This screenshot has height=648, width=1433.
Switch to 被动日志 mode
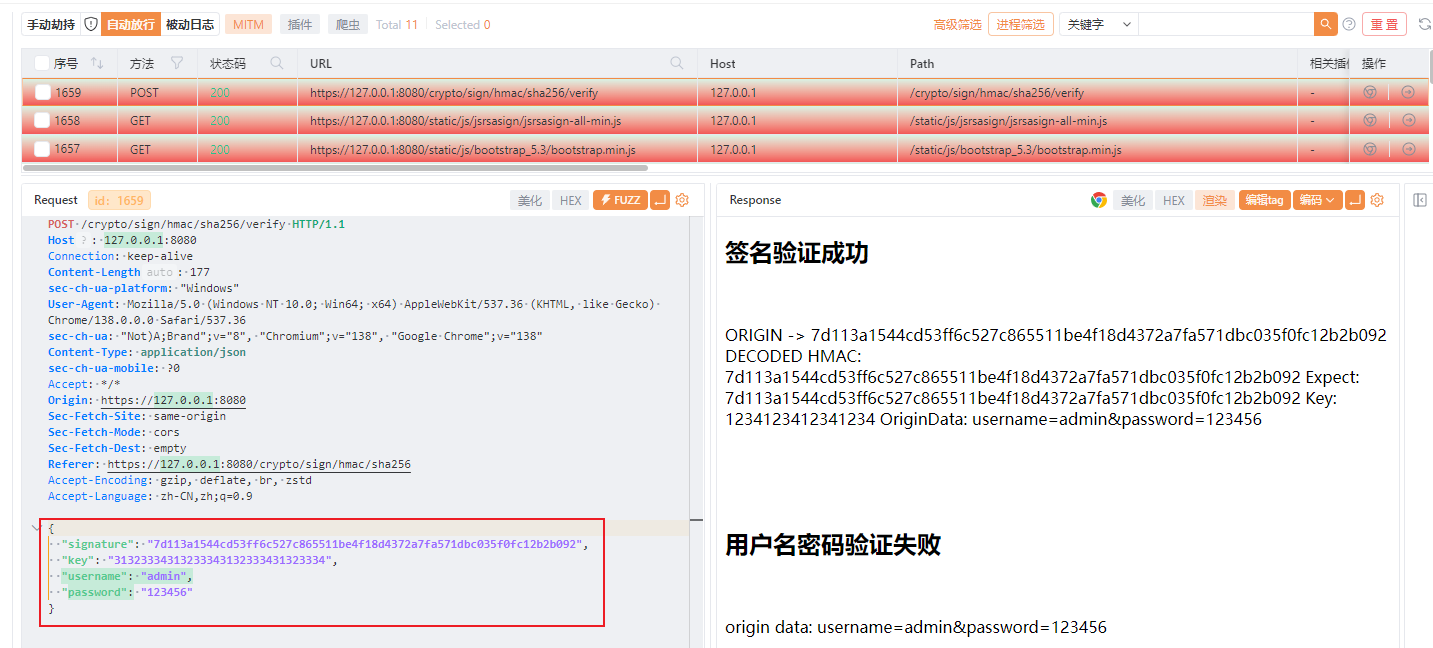point(190,24)
